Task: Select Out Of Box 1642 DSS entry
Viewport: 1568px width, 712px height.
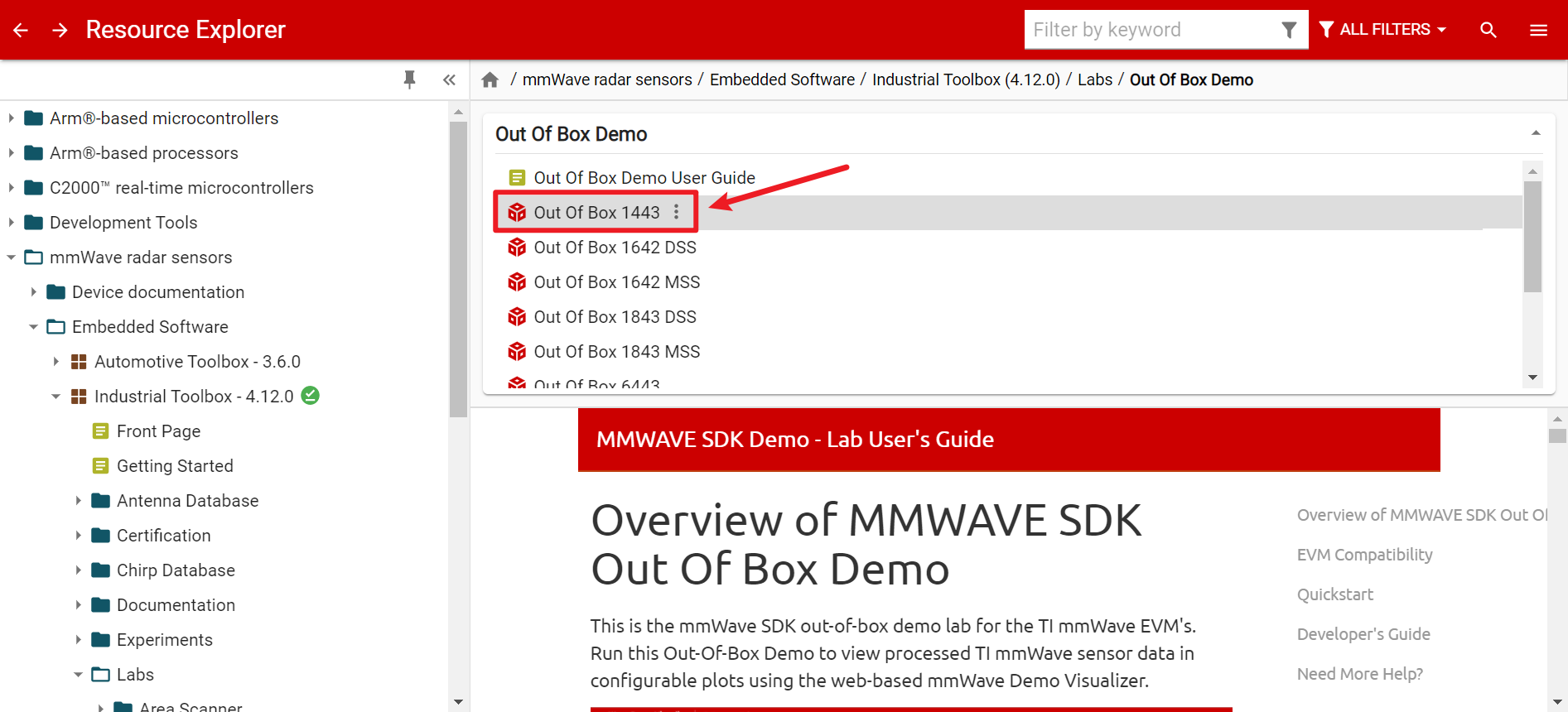Action: point(615,247)
